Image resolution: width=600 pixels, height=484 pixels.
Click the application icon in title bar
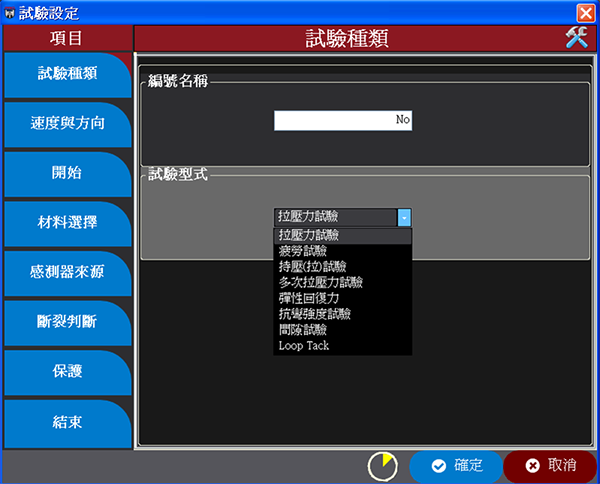coord(9,12)
